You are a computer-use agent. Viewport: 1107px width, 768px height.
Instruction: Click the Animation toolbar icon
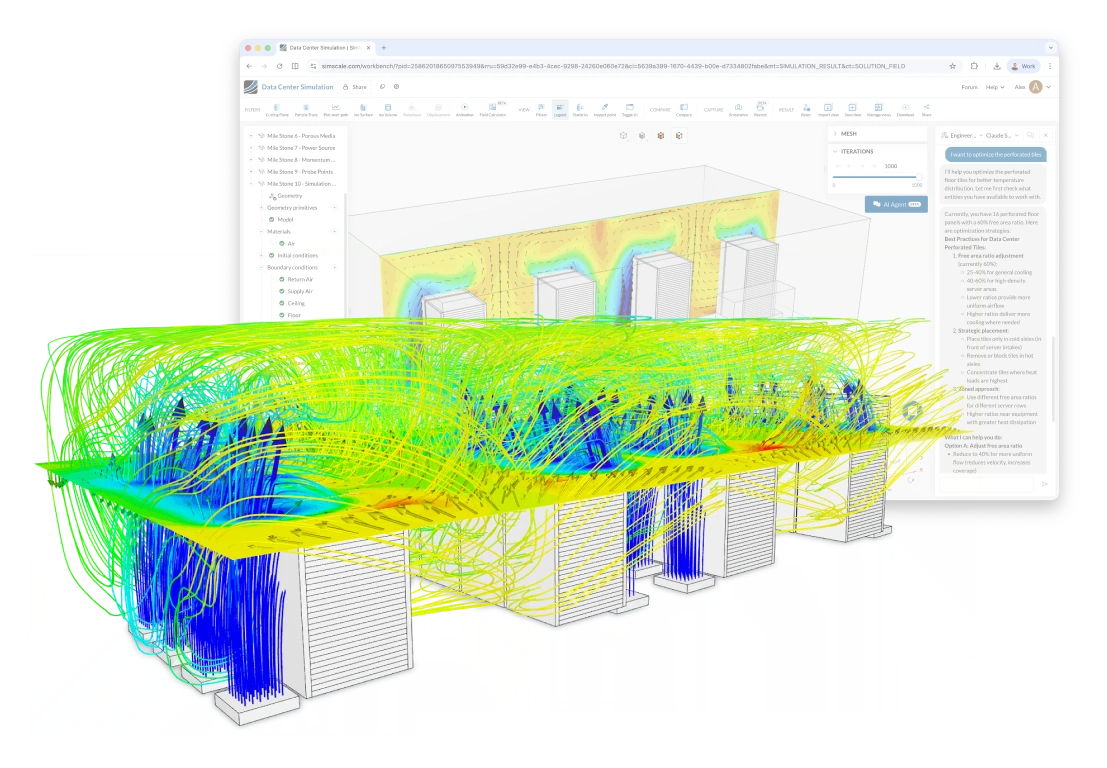pos(465,109)
